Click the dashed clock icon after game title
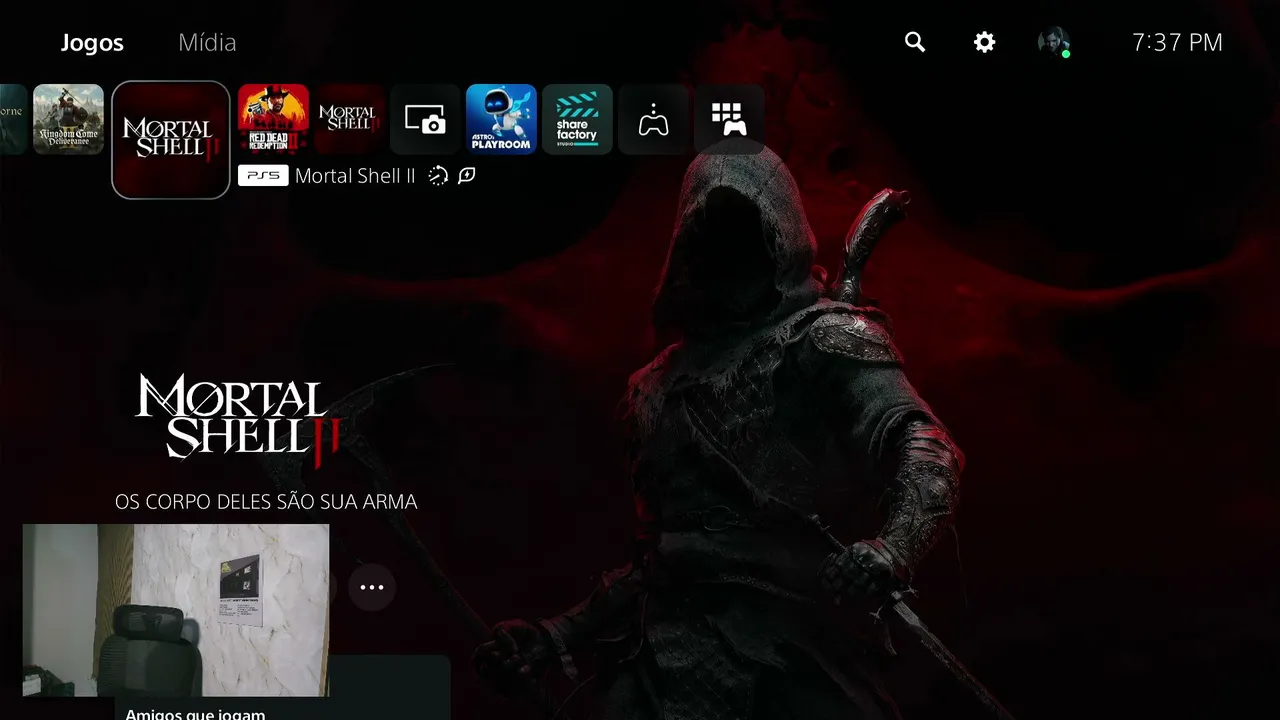This screenshot has height=720, width=1280. click(438, 176)
